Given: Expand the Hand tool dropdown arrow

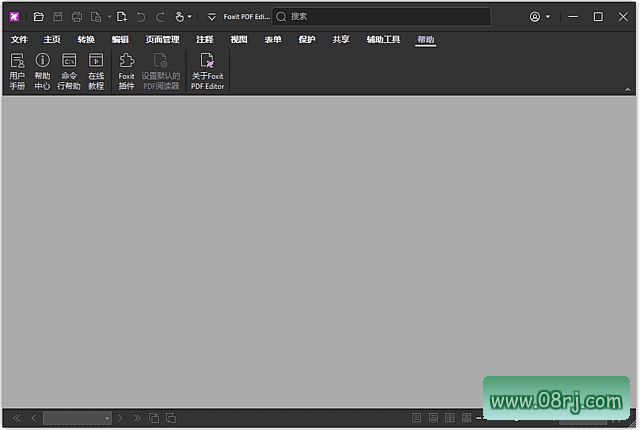Looking at the screenshot, I should [x=189, y=17].
